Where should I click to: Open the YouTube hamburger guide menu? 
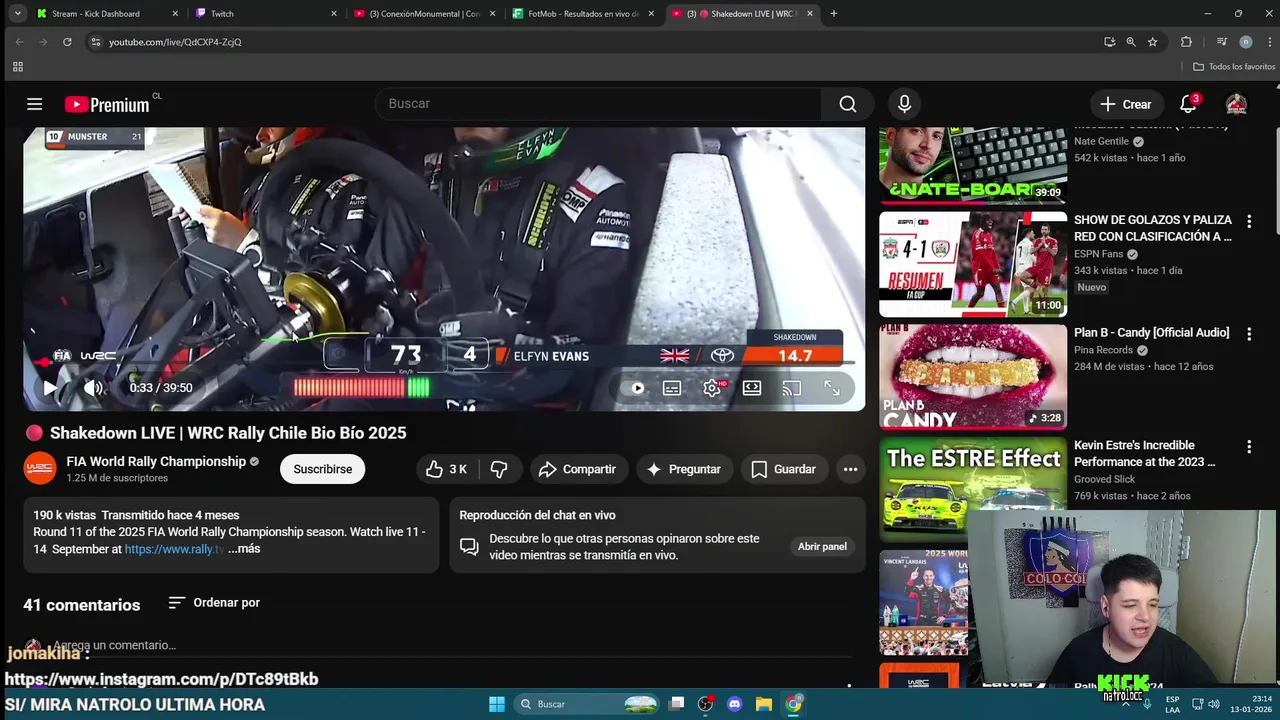[x=34, y=104]
